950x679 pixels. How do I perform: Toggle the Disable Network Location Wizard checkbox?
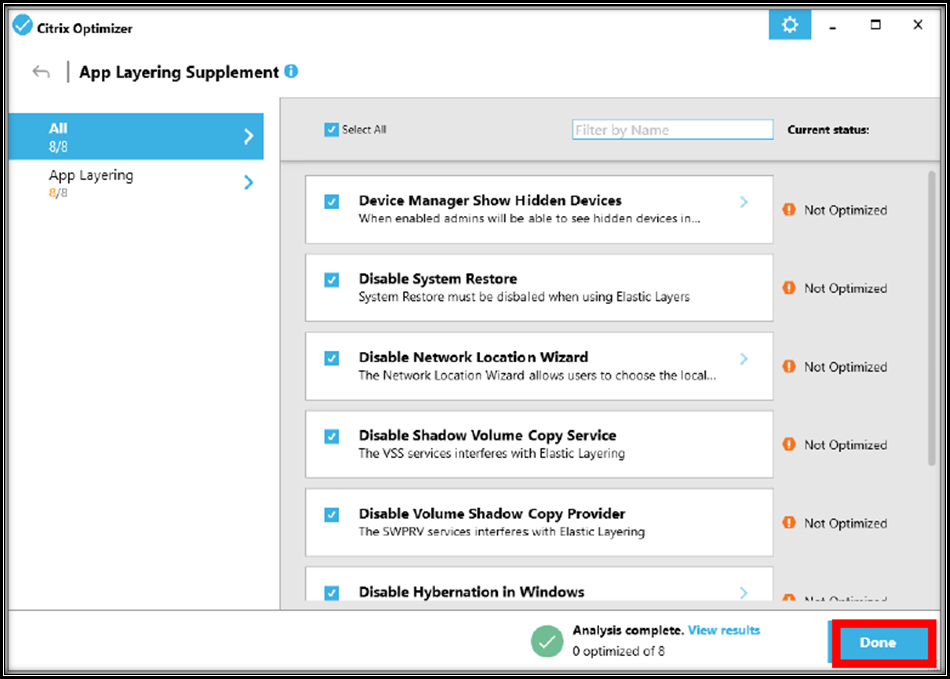(x=332, y=358)
